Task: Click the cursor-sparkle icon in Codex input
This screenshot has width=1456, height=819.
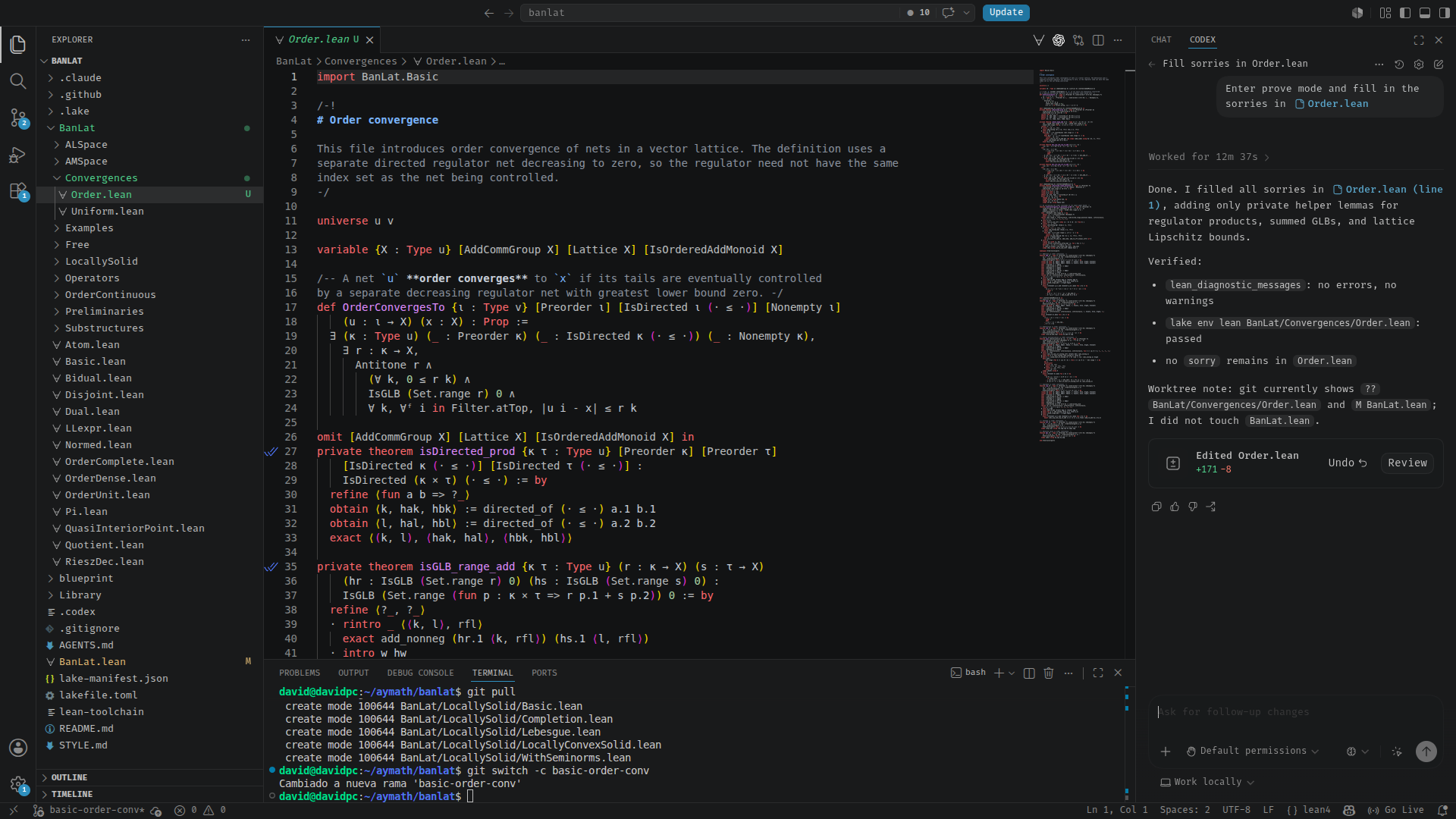Action: click(x=1397, y=752)
